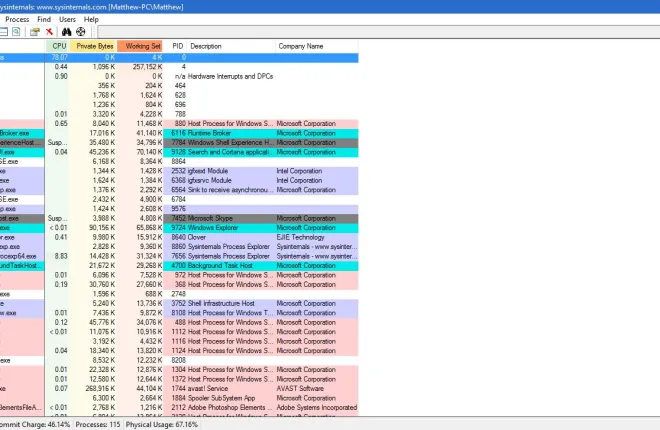Viewport: 660px width, 430px height.
Task: Select the highlighted row with CPU 78.07
Action: point(179,57)
